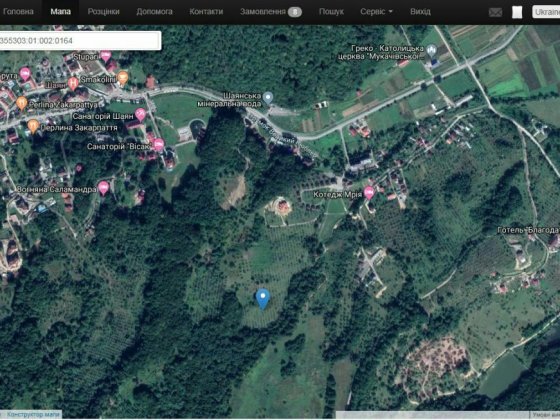The height and width of the screenshot is (420, 560).
Task: Go to the Допомога page
Action: pyautogui.click(x=154, y=12)
